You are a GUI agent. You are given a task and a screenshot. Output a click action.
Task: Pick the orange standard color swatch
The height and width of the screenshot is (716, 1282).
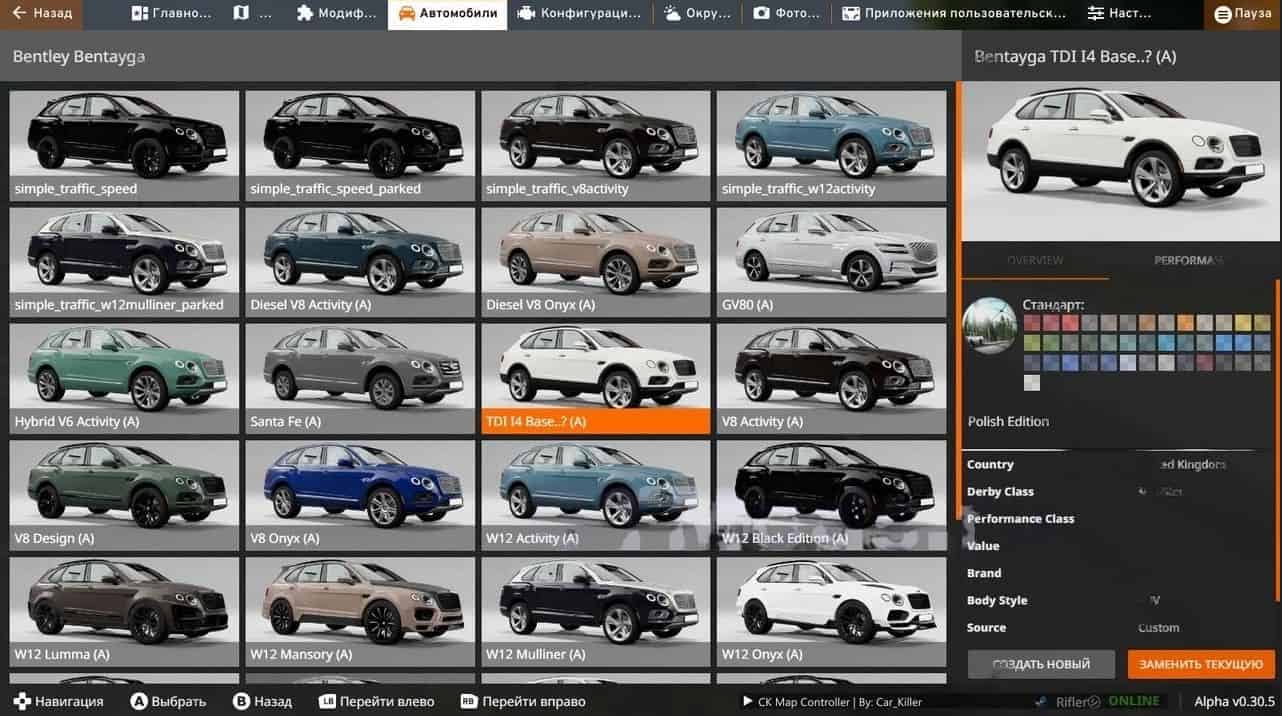coord(1185,323)
